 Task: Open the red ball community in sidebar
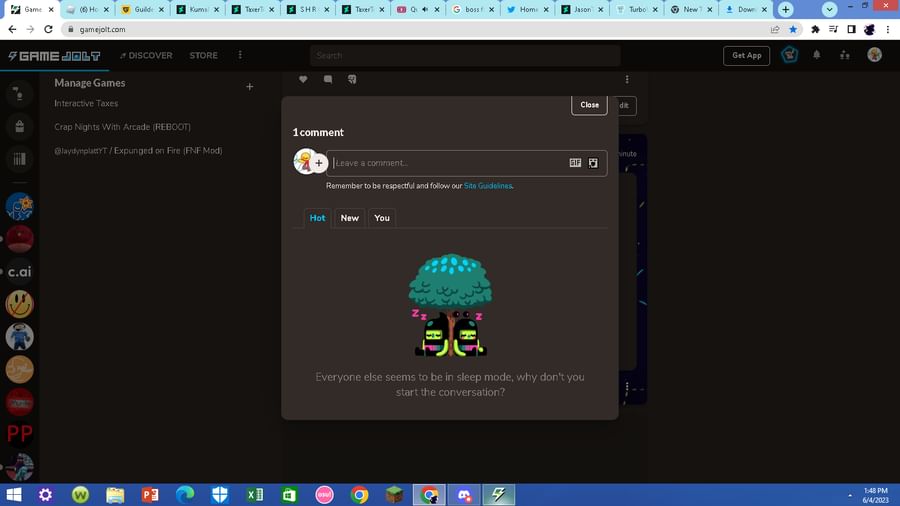(x=20, y=239)
